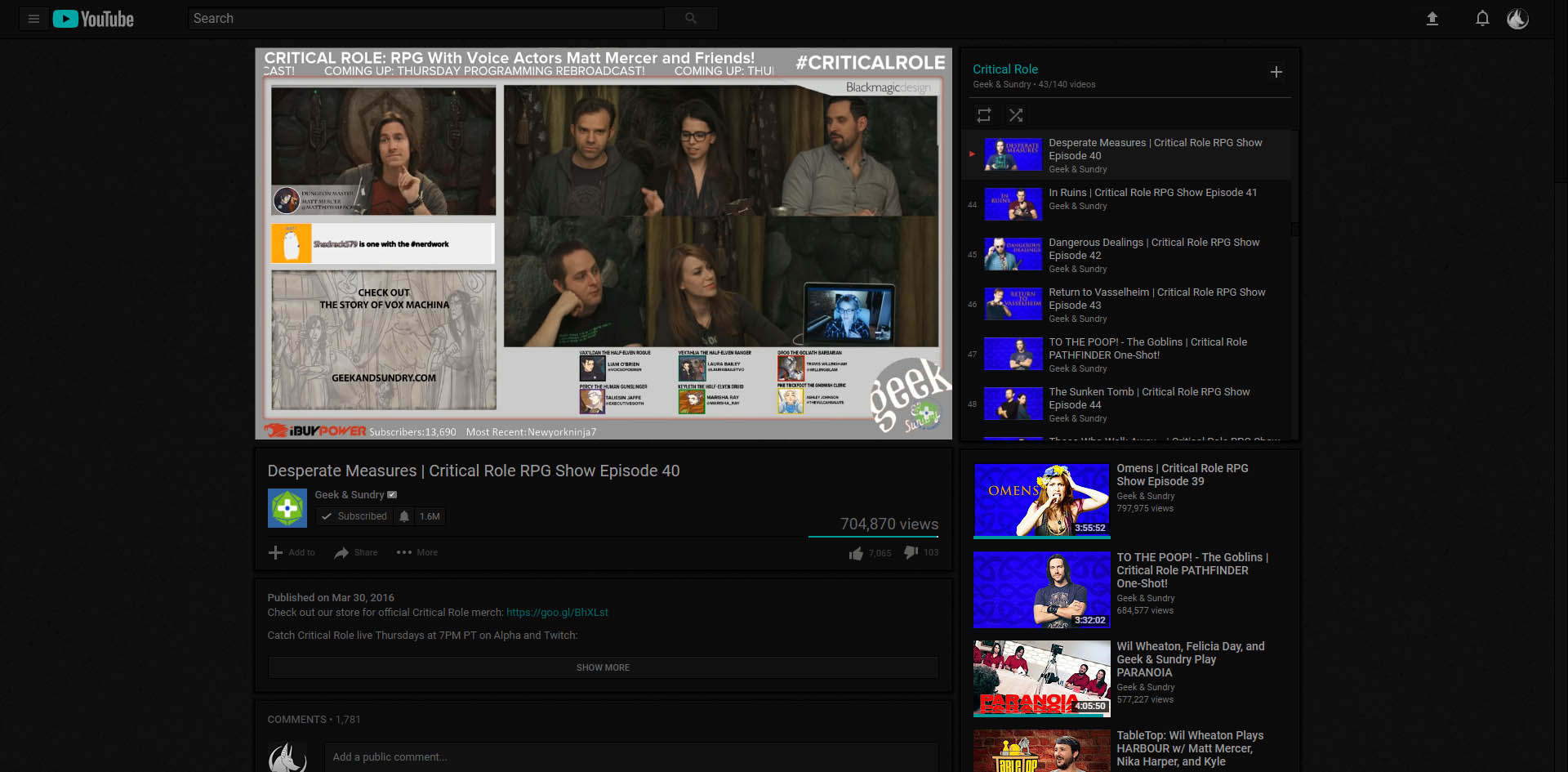Open the More actions menu

(x=417, y=553)
